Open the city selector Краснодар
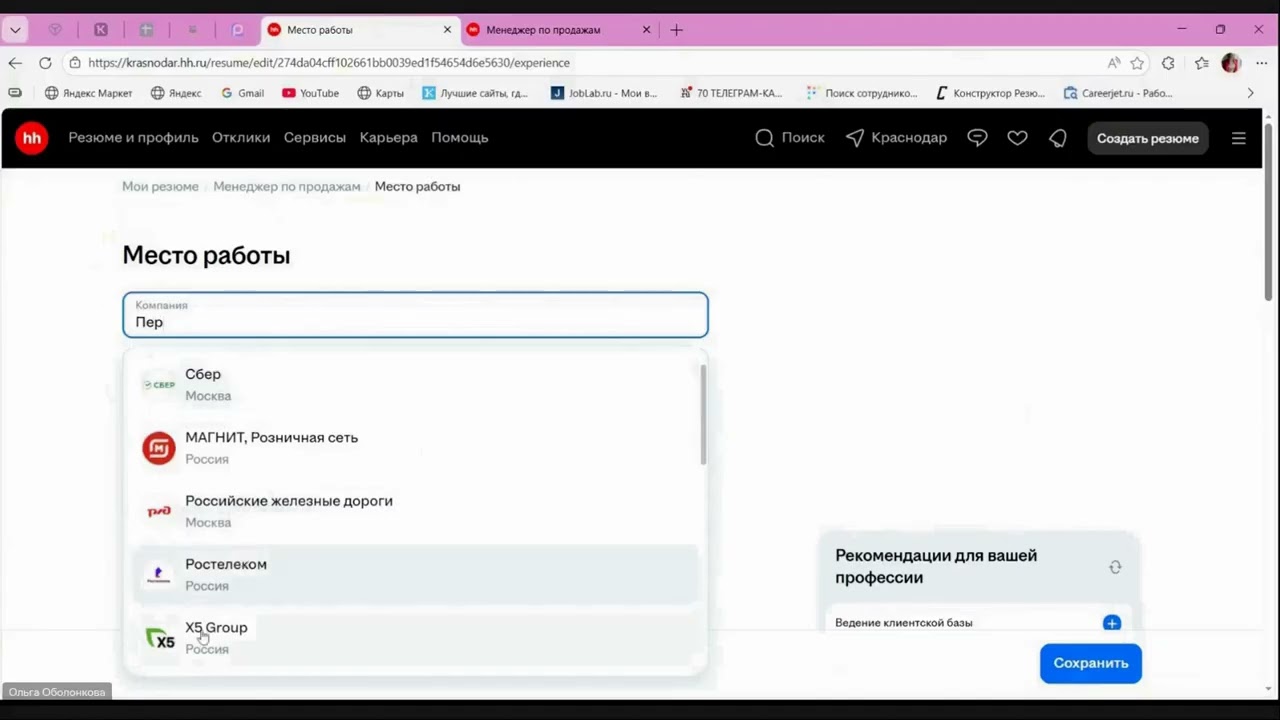Viewport: 1280px width, 720px height. pyautogui.click(x=896, y=138)
